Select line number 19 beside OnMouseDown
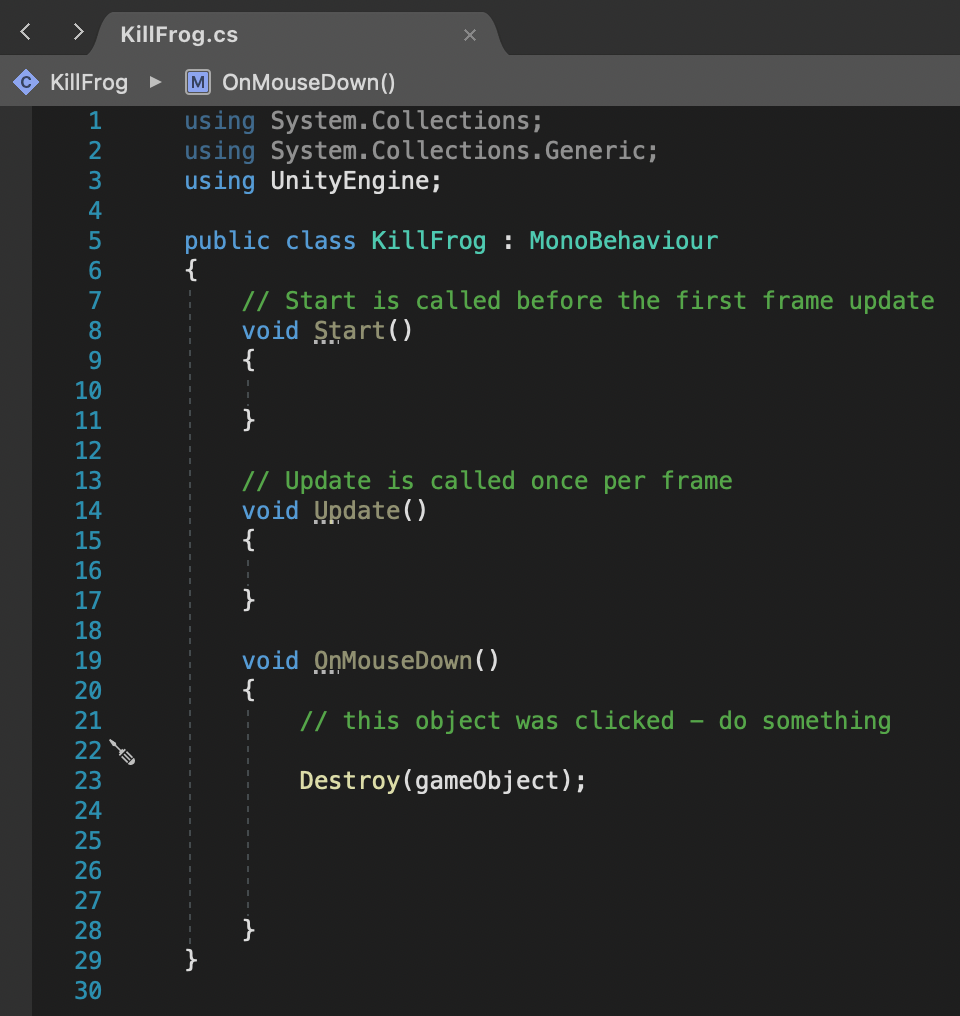 coord(88,660)
